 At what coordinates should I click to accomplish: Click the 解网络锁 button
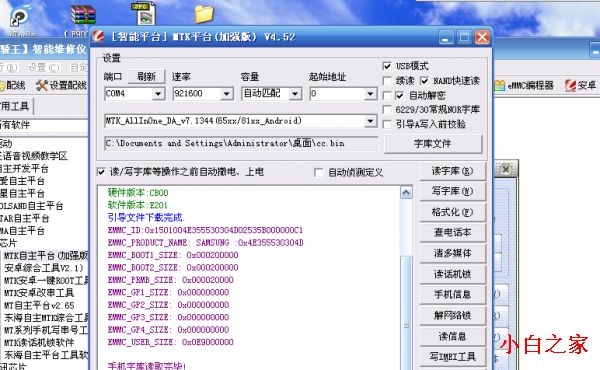(x=452, y=315)
